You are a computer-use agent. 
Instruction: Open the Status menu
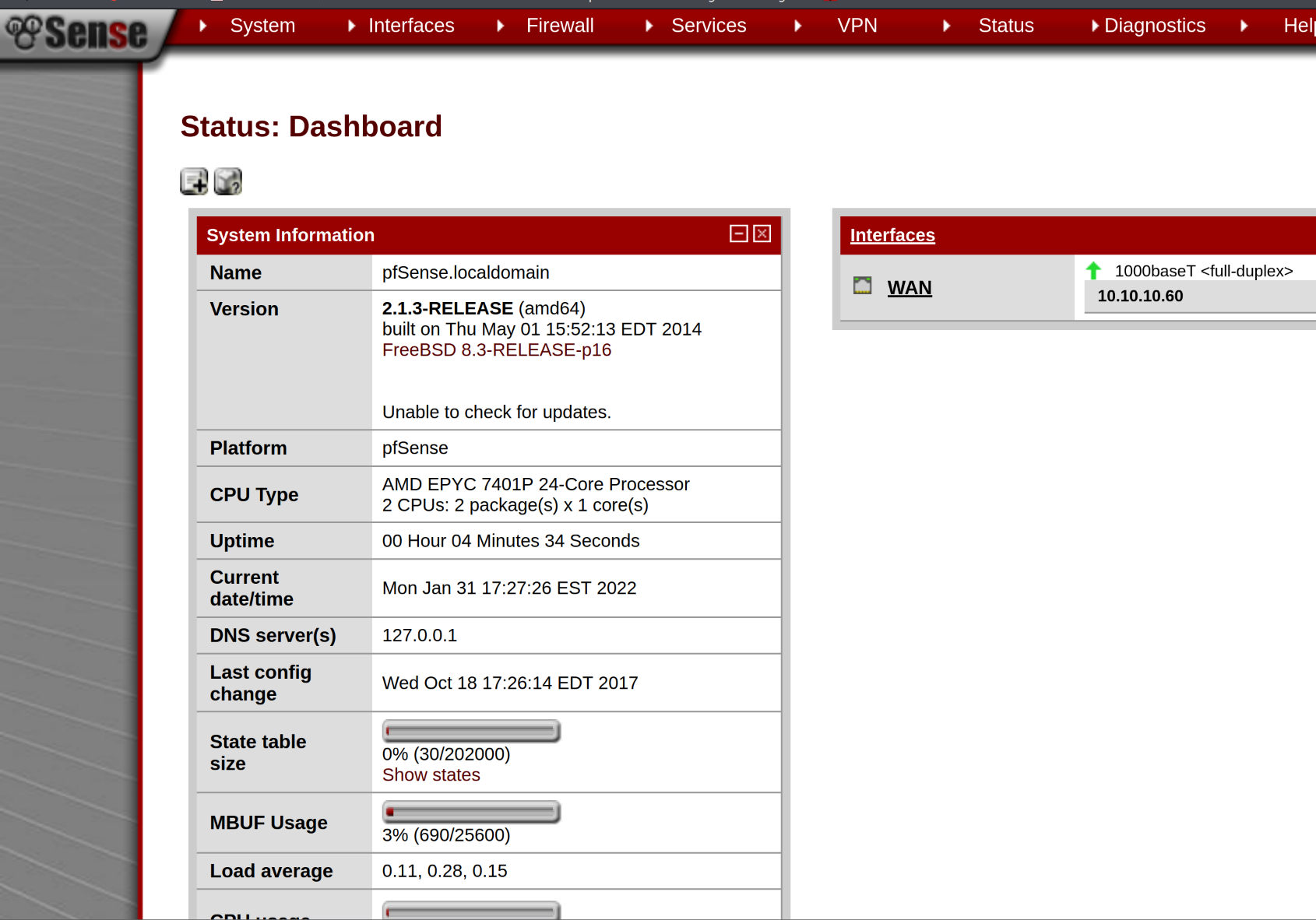[1005, 26]
